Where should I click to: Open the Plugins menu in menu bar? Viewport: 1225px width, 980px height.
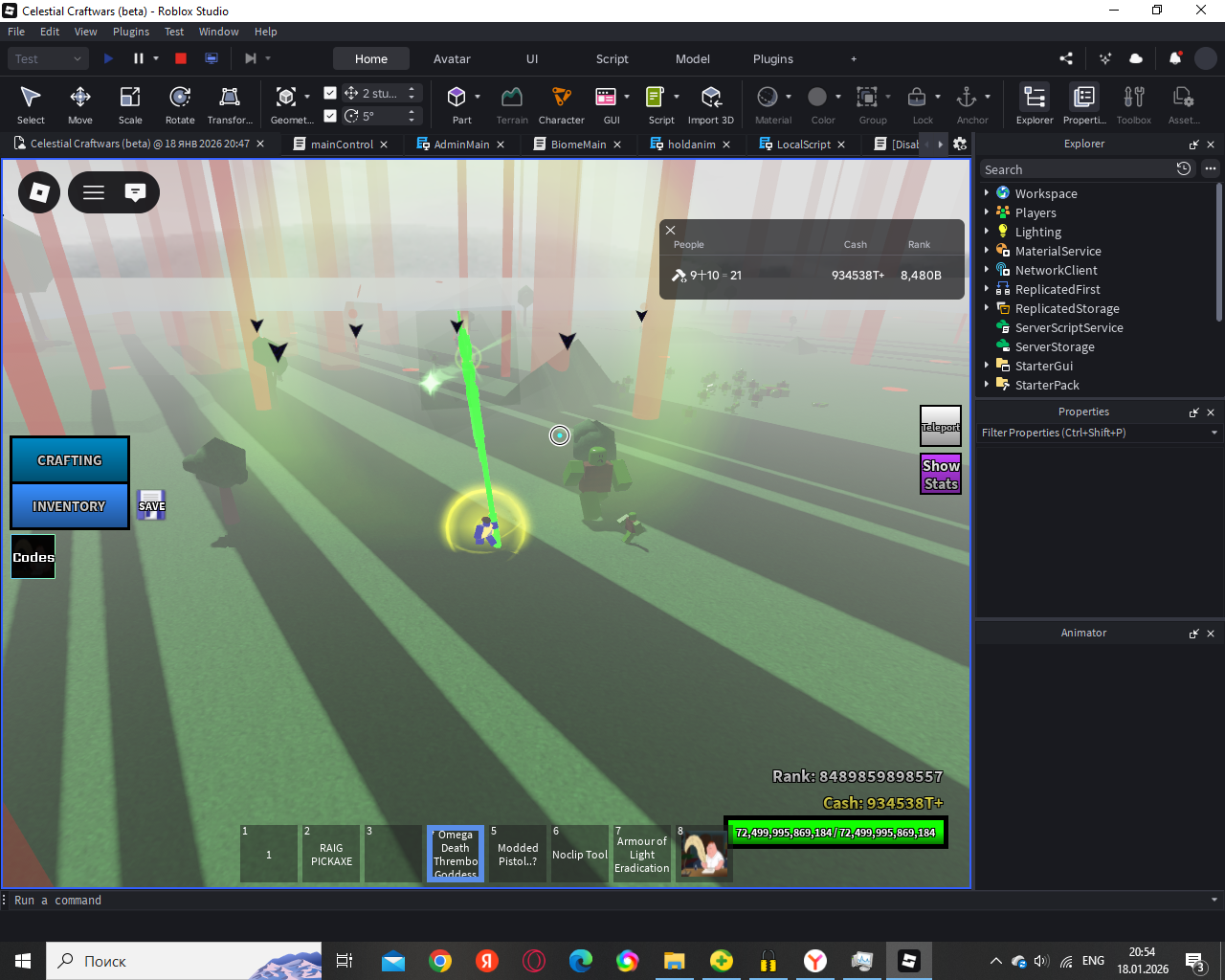click(131, 32)
